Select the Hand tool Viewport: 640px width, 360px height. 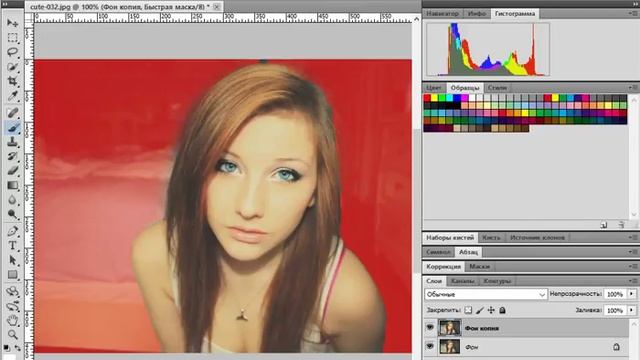point(12,320)
